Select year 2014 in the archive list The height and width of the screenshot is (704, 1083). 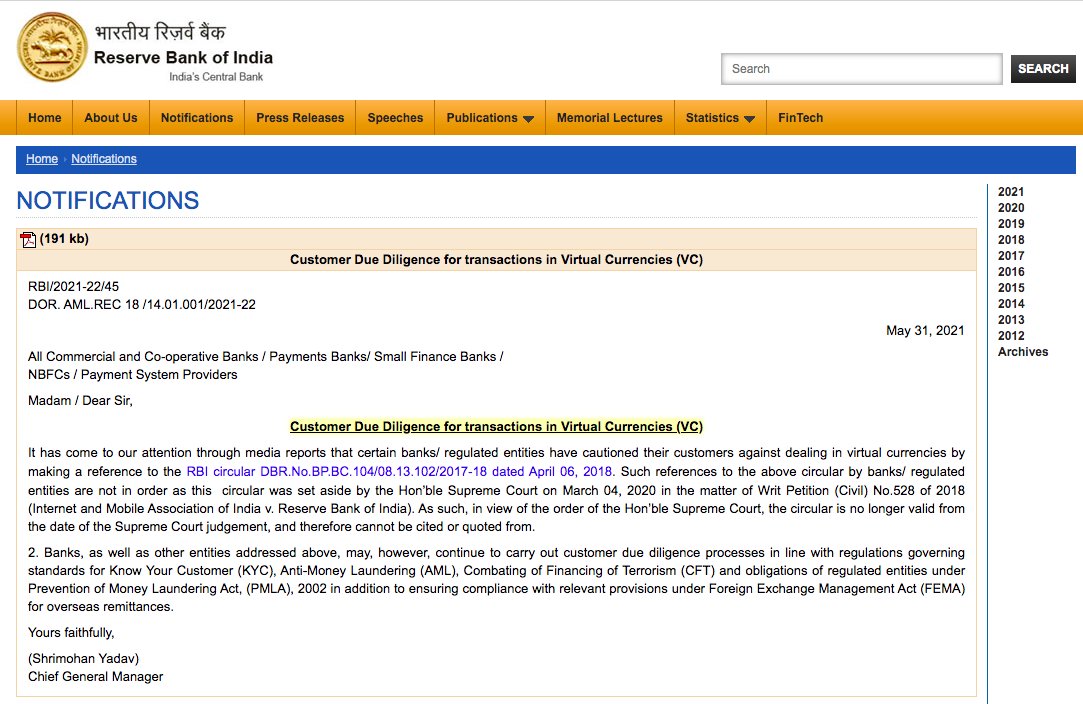[1010, 303]
